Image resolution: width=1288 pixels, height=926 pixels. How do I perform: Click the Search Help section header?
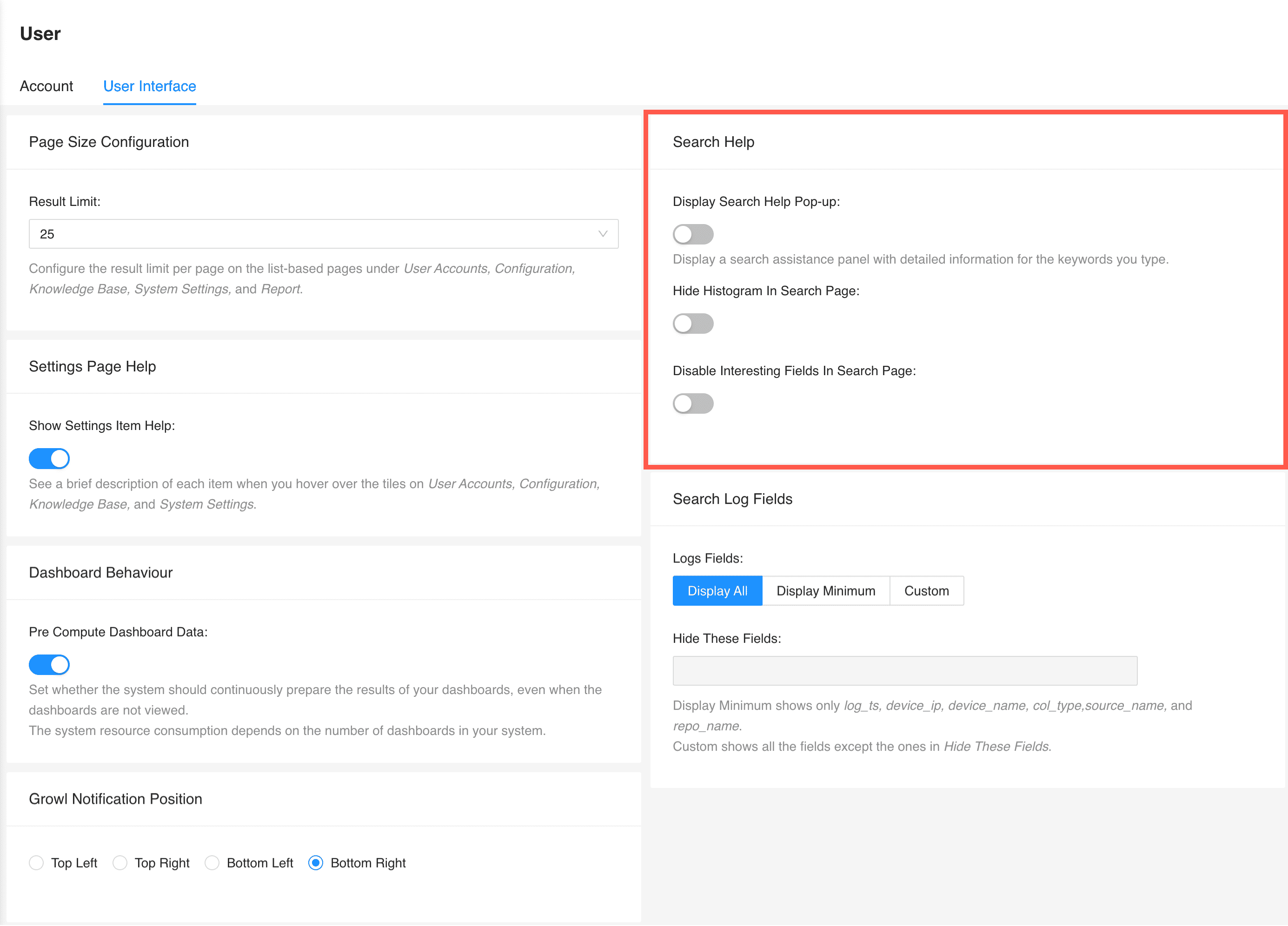[x=713, y=142]
